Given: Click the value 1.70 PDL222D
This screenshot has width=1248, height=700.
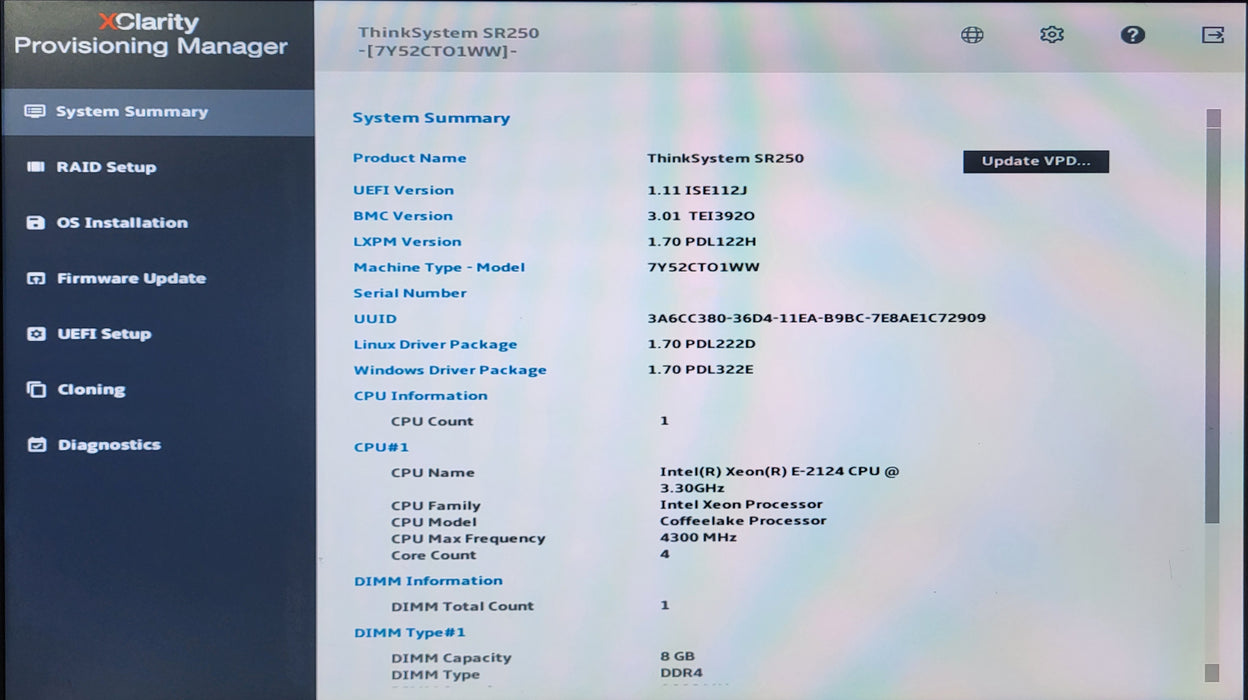Looking at the screenshot, I should pyautogui.click(x=702, y=345).
